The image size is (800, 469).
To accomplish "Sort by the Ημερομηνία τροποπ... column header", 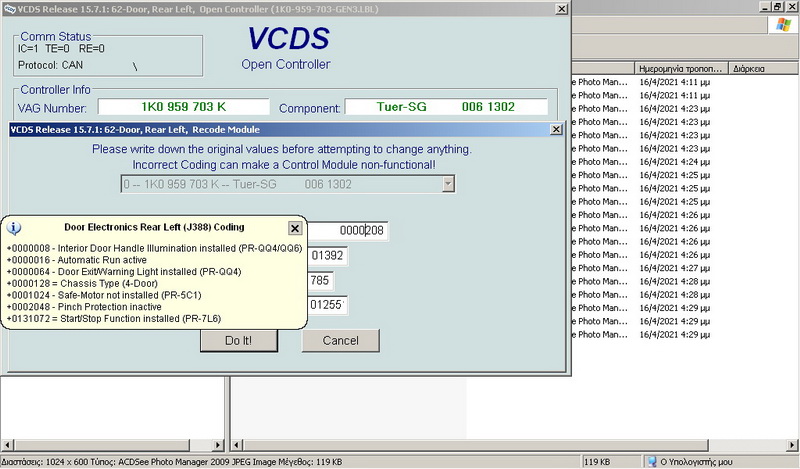I will (681, 68).
